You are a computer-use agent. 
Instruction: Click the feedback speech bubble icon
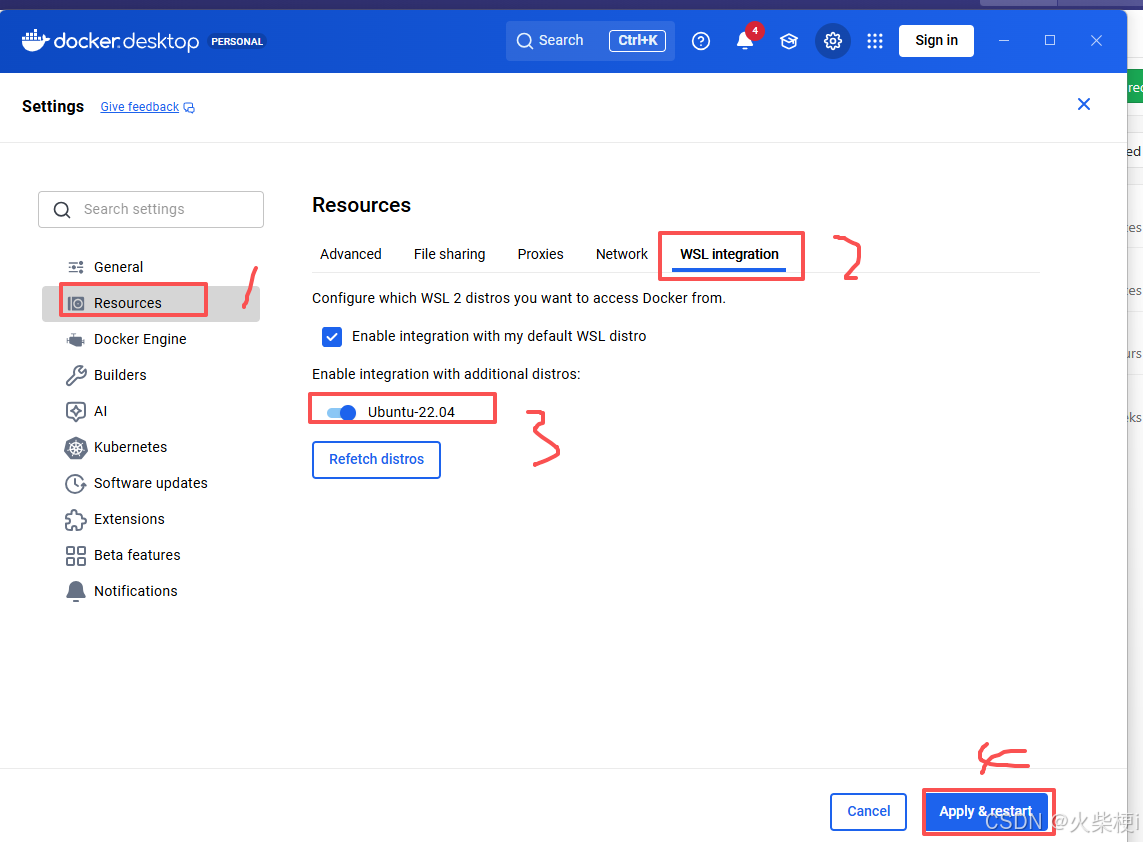pyautogui.click(x=189, y=108)
